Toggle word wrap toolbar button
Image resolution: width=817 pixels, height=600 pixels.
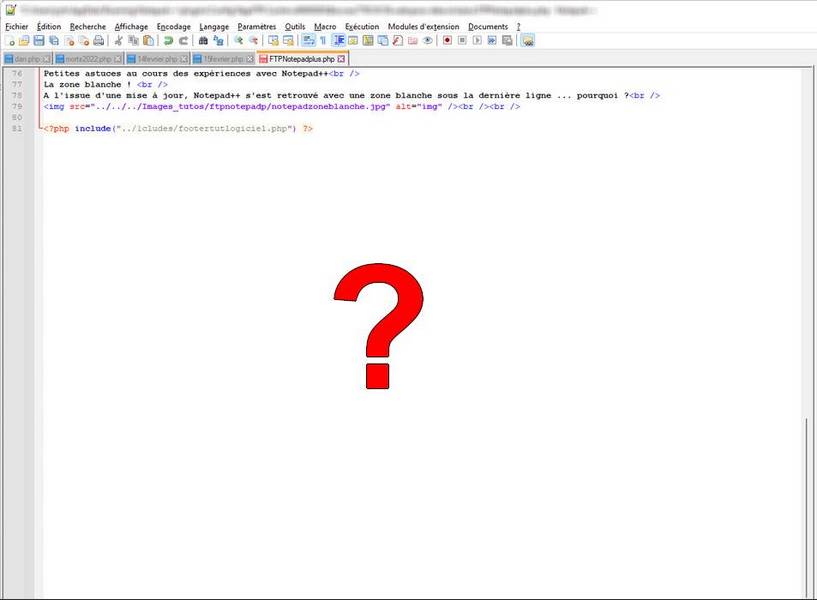click(x=308, y=41)
